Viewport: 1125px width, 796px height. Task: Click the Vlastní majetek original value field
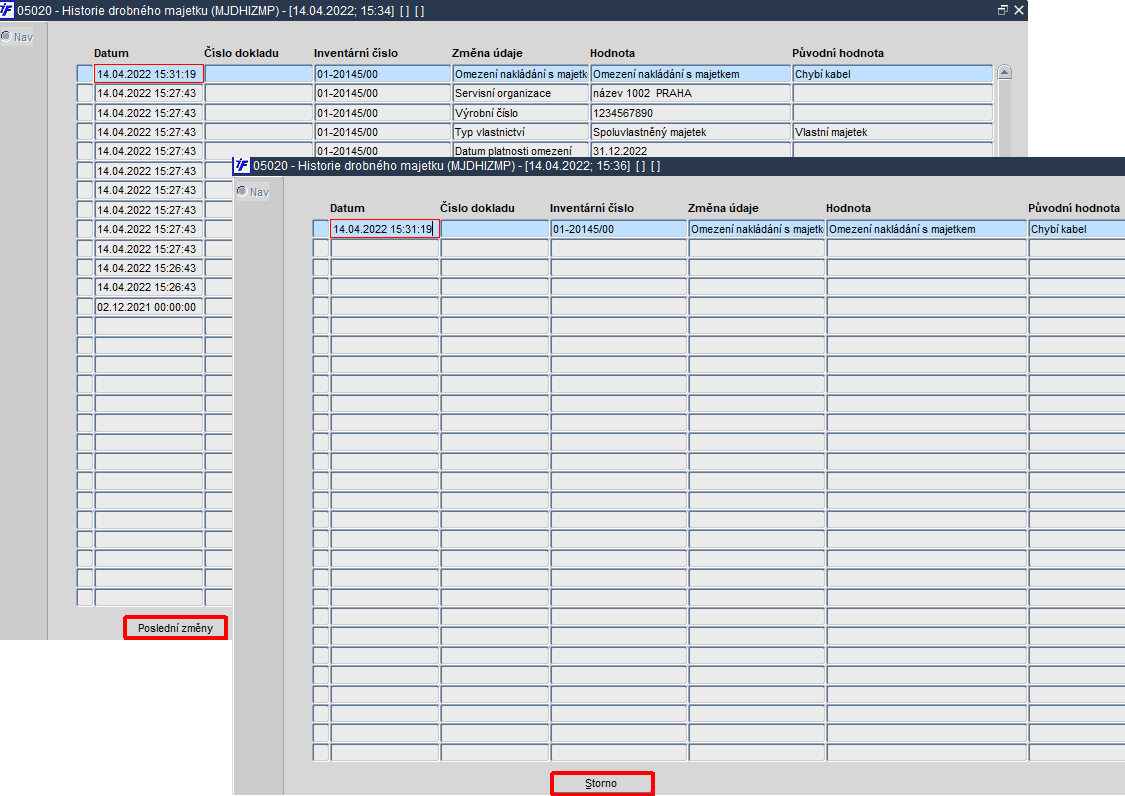[892, 132]
